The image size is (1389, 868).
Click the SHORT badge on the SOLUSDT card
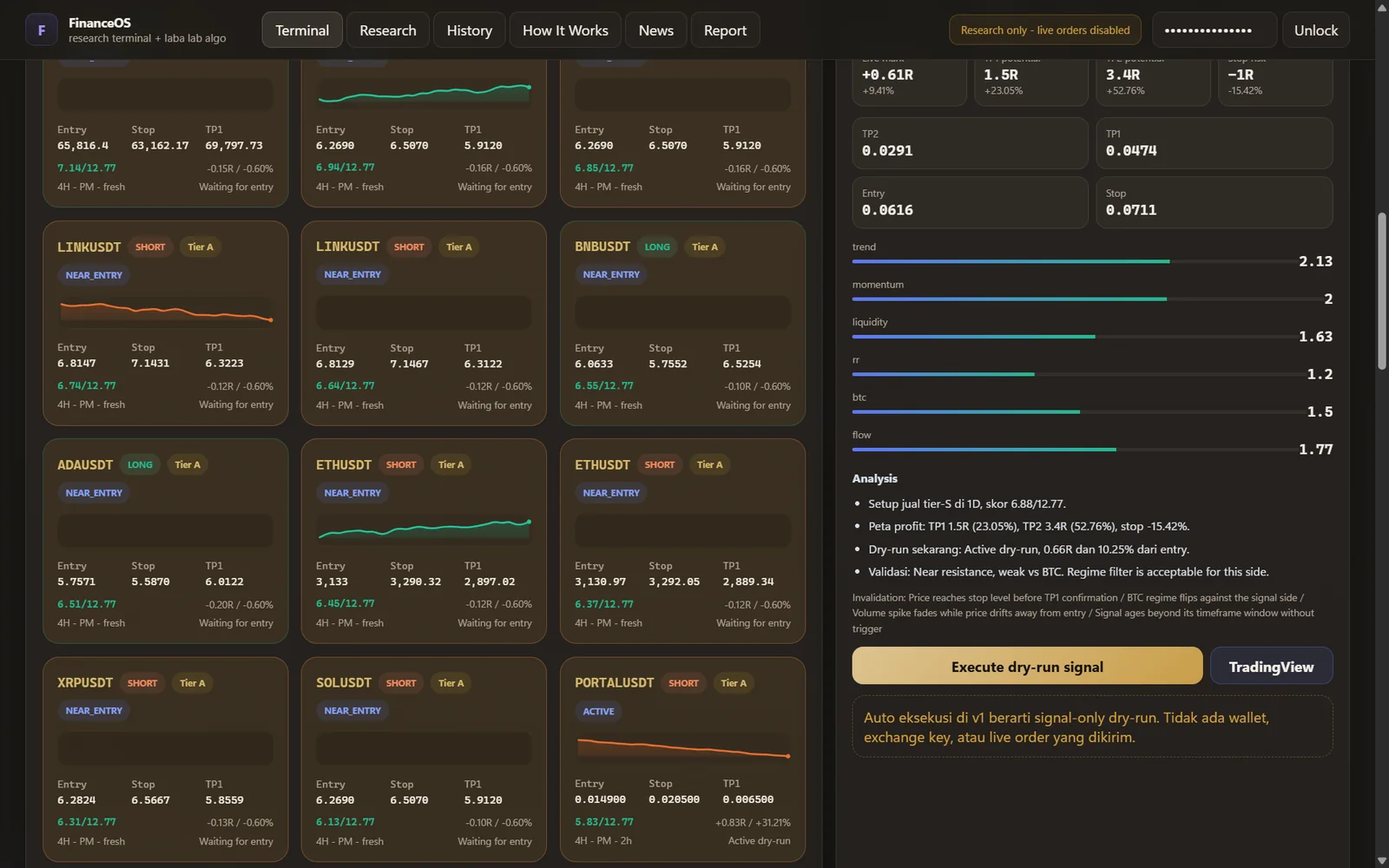[x=401, y=683]
